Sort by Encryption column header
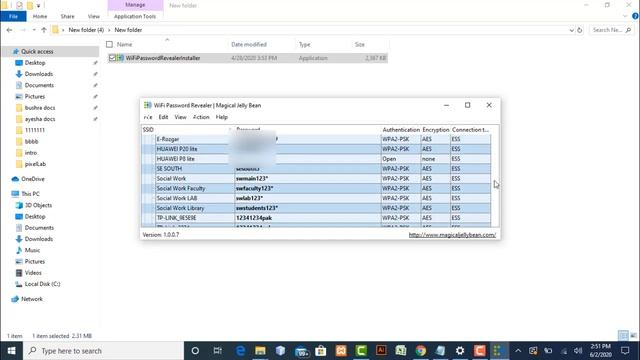Screen dimensions: 640x360 click(x=436, y=130)
